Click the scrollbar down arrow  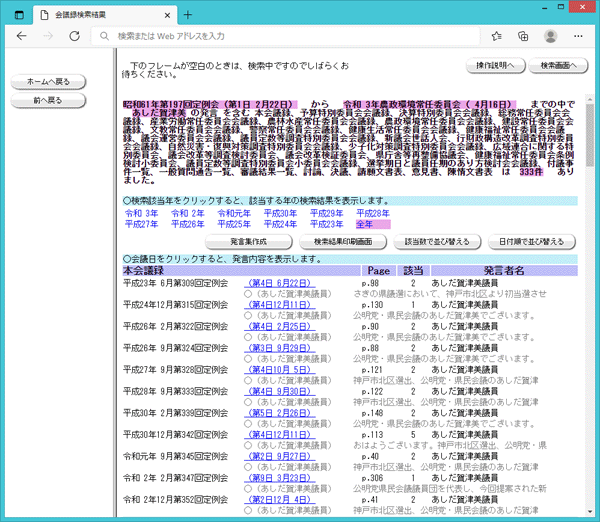coord(590,512)
